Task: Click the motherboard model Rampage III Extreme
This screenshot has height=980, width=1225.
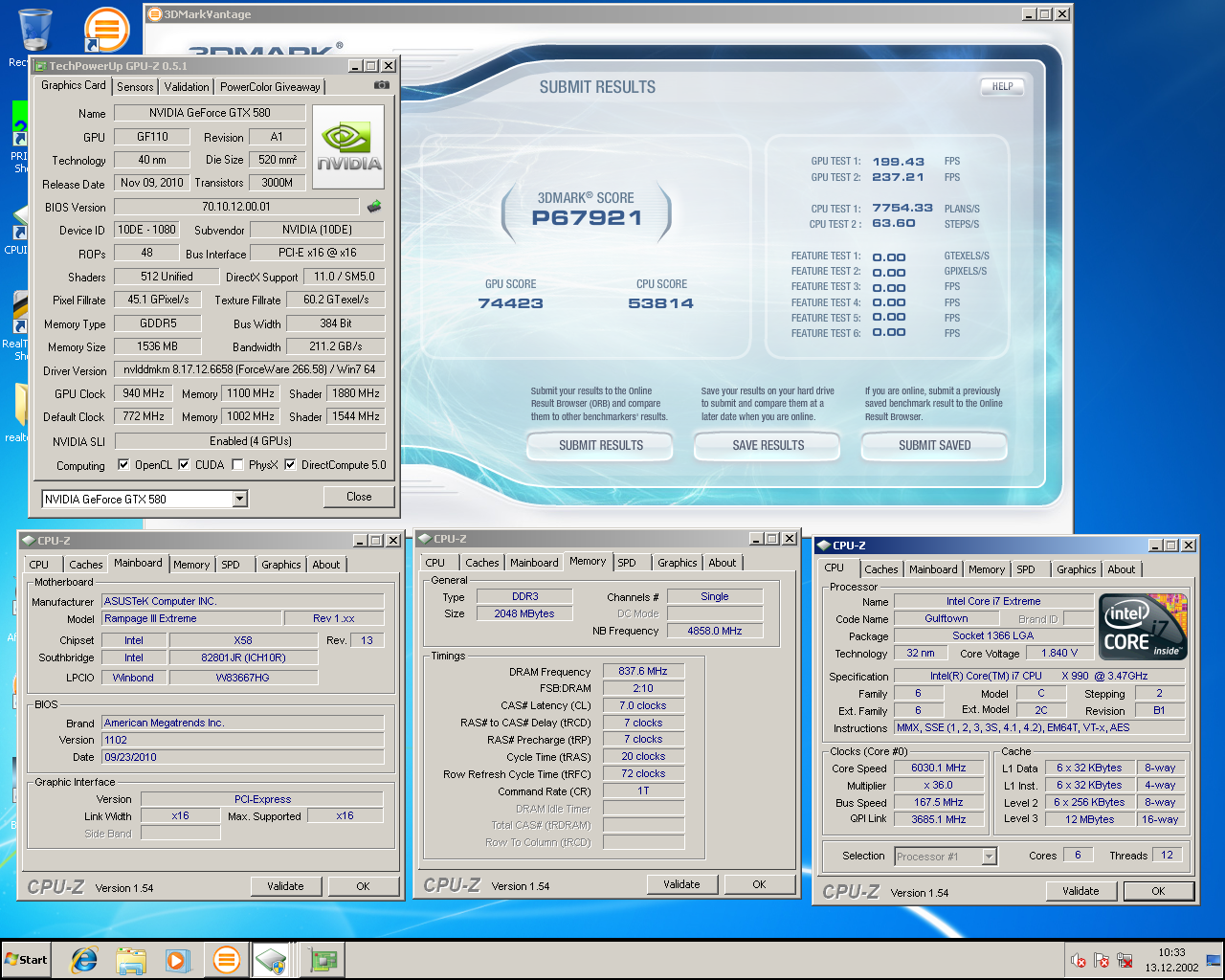Action: [x=191, y=618]
